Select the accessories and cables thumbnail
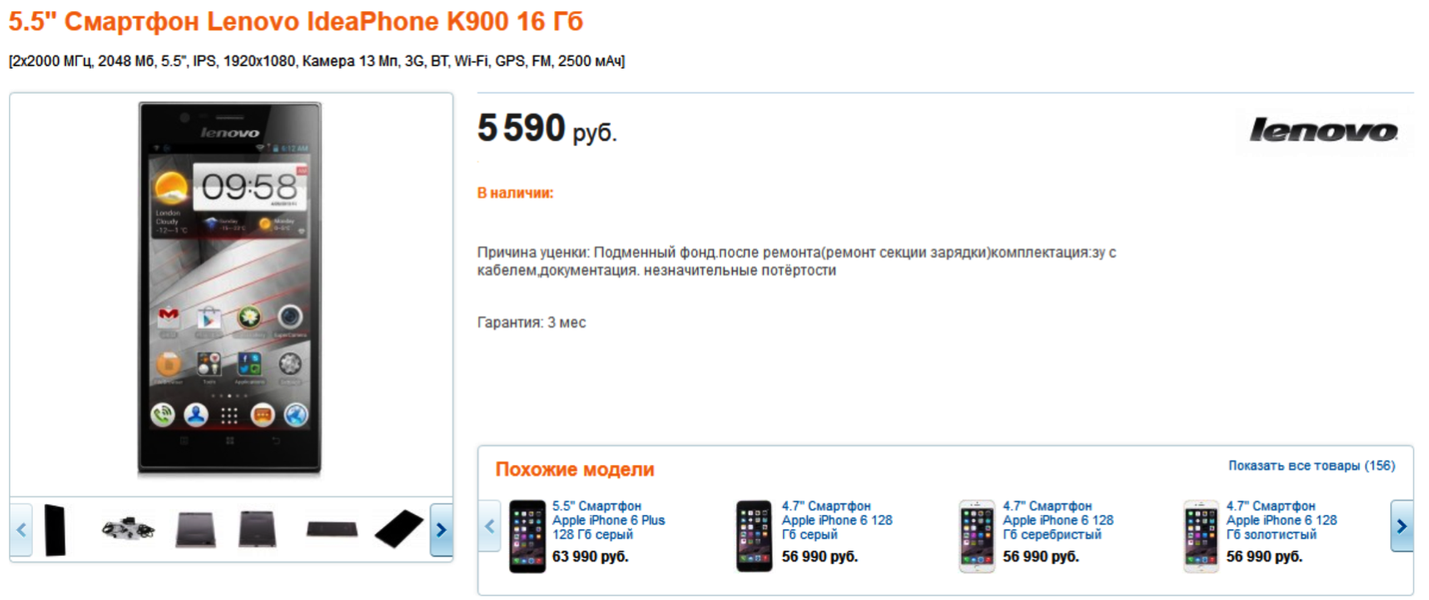This screenshot has width=1429, height=600. 128,529
